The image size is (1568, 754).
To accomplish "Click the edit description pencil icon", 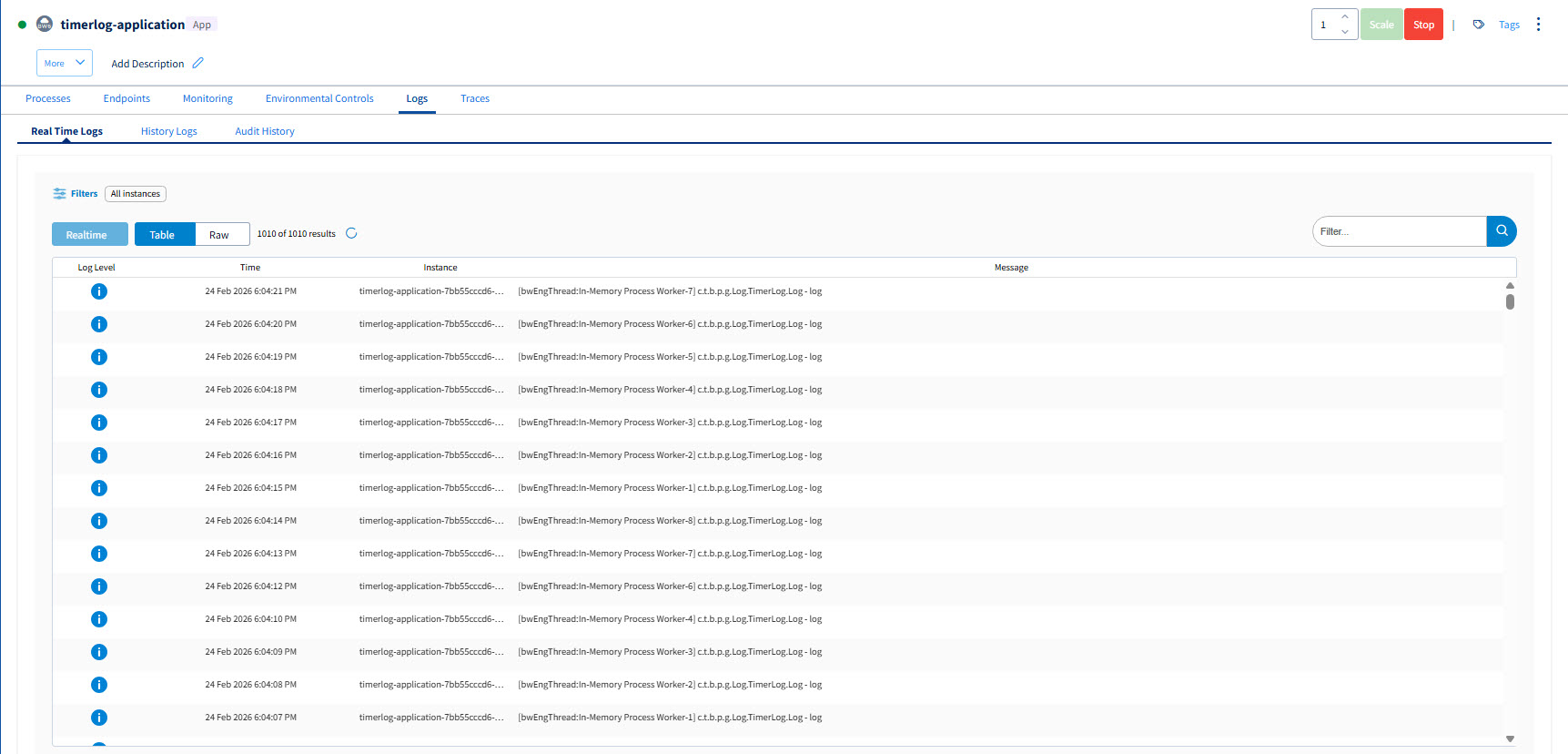I will pos(198,63).
